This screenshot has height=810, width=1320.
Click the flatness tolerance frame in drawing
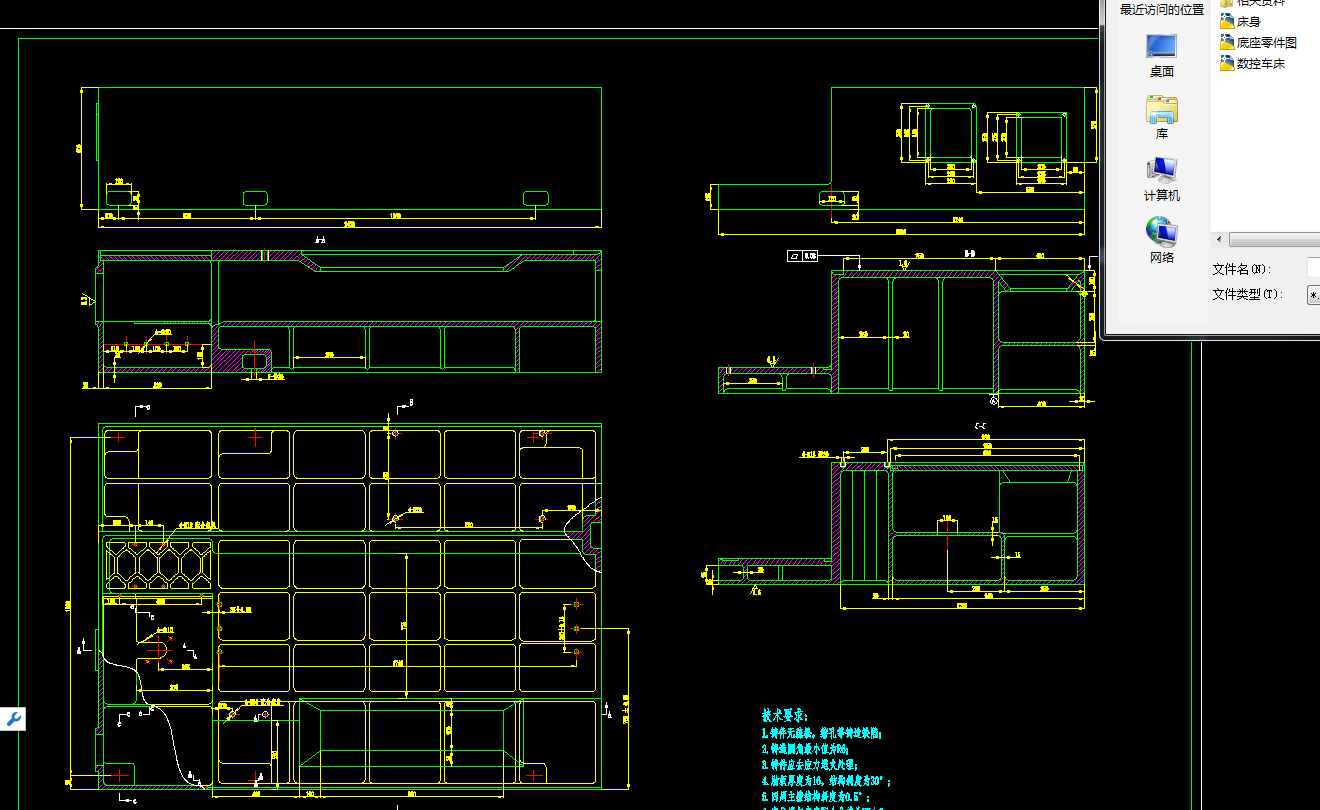(803, 255)
